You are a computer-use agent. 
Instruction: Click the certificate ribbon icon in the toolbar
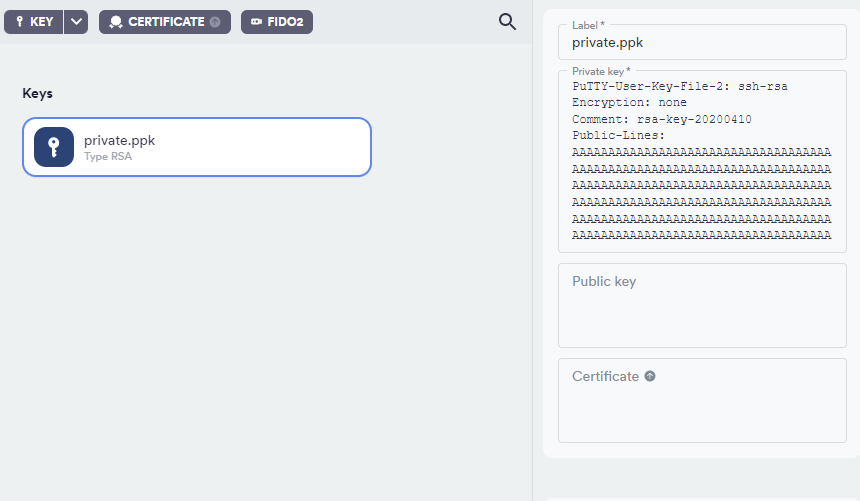coord(116,22)
